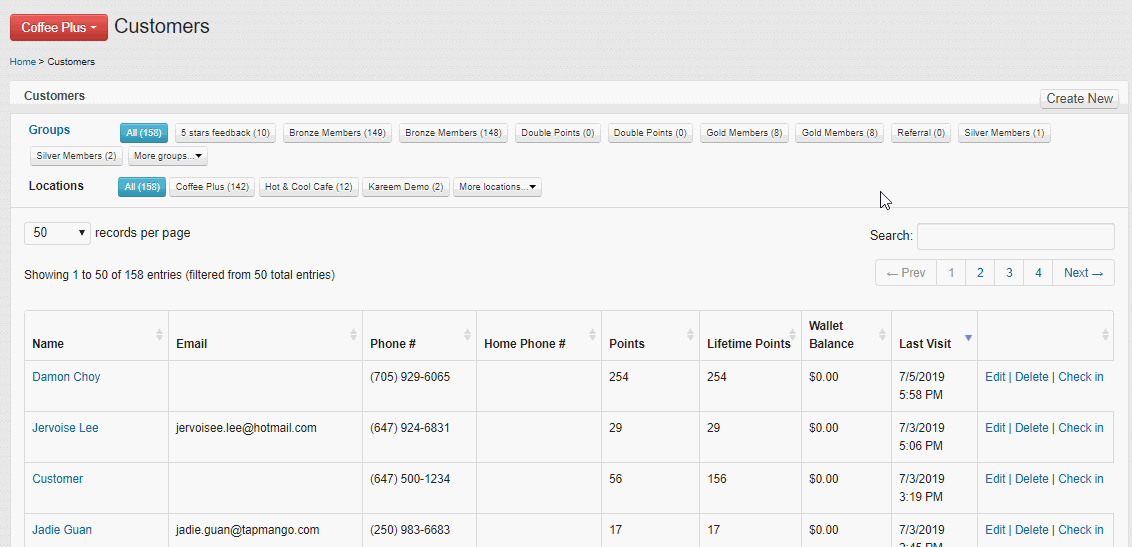This screenshot has width=1132, height=547.
Task: Edit Jadie Guan's record
Action: click(995, 530)
